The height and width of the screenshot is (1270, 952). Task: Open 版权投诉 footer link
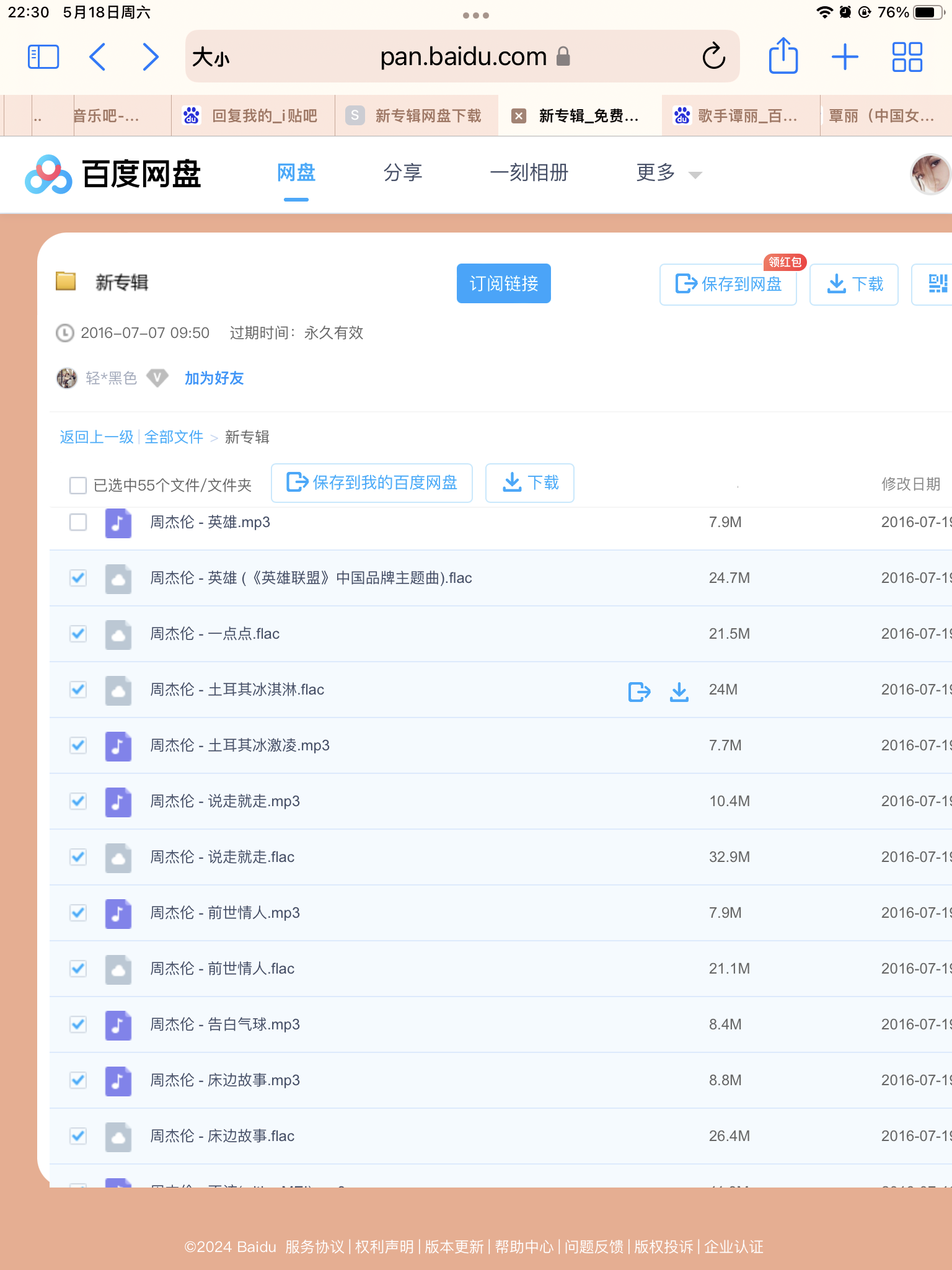tap(663, 1247)
